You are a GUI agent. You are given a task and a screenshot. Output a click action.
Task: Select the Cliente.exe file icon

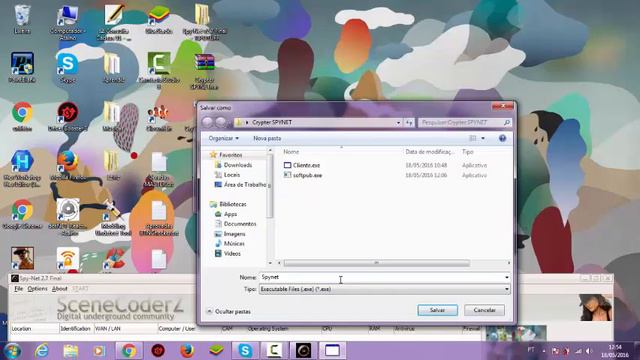287,165
